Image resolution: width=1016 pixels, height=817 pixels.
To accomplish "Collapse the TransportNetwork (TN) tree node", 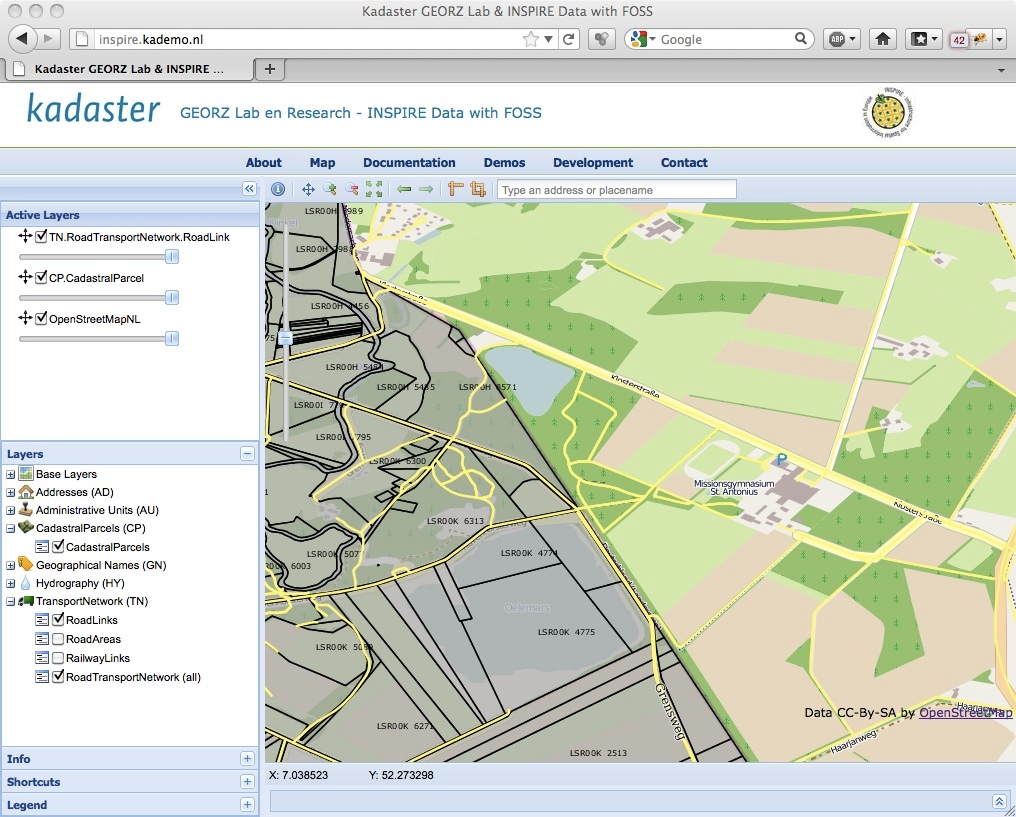I will [x=10, y=602].
